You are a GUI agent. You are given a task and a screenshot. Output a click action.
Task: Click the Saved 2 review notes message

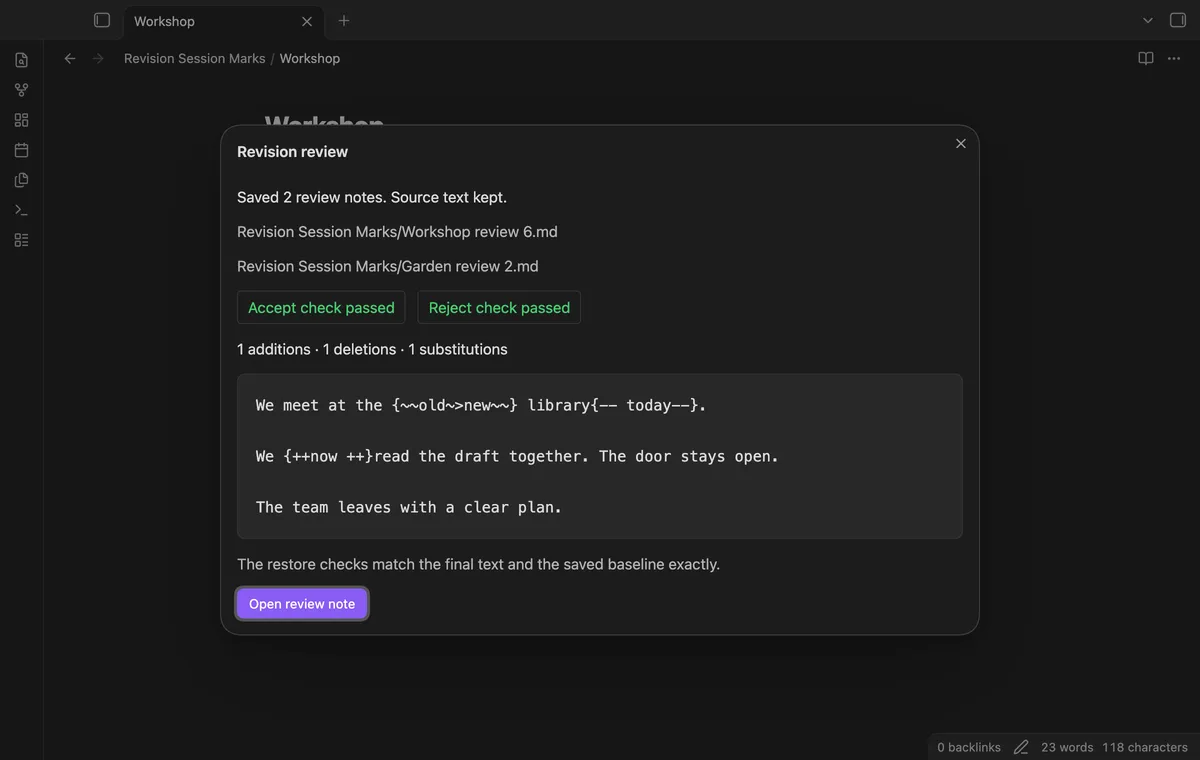pyautogui.click(x=372, y=197)
